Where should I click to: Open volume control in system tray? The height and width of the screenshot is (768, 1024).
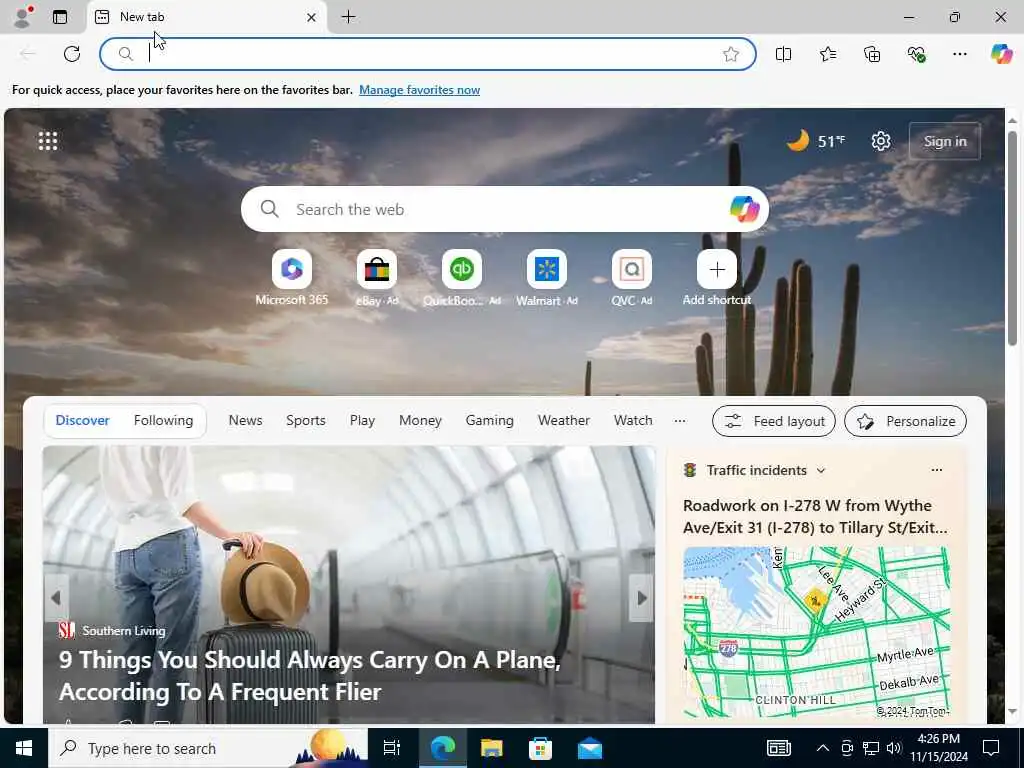click(x=894, y=748)
